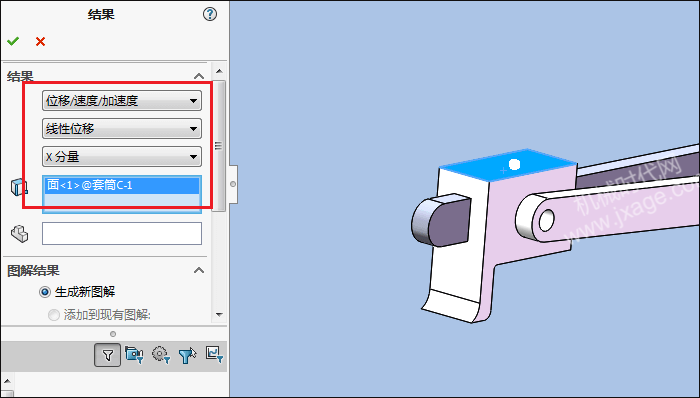This screenshot has height=398, width=700.
Task: Click the panel scrollbar down arrow
Action: pos(219,315)
